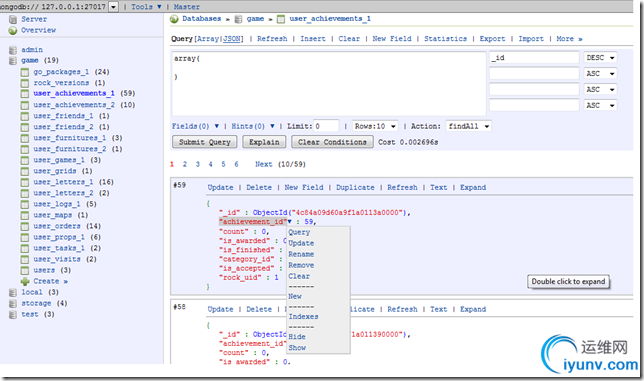Go to results page 3
644x381 pixels.
(x=198, y=165)
